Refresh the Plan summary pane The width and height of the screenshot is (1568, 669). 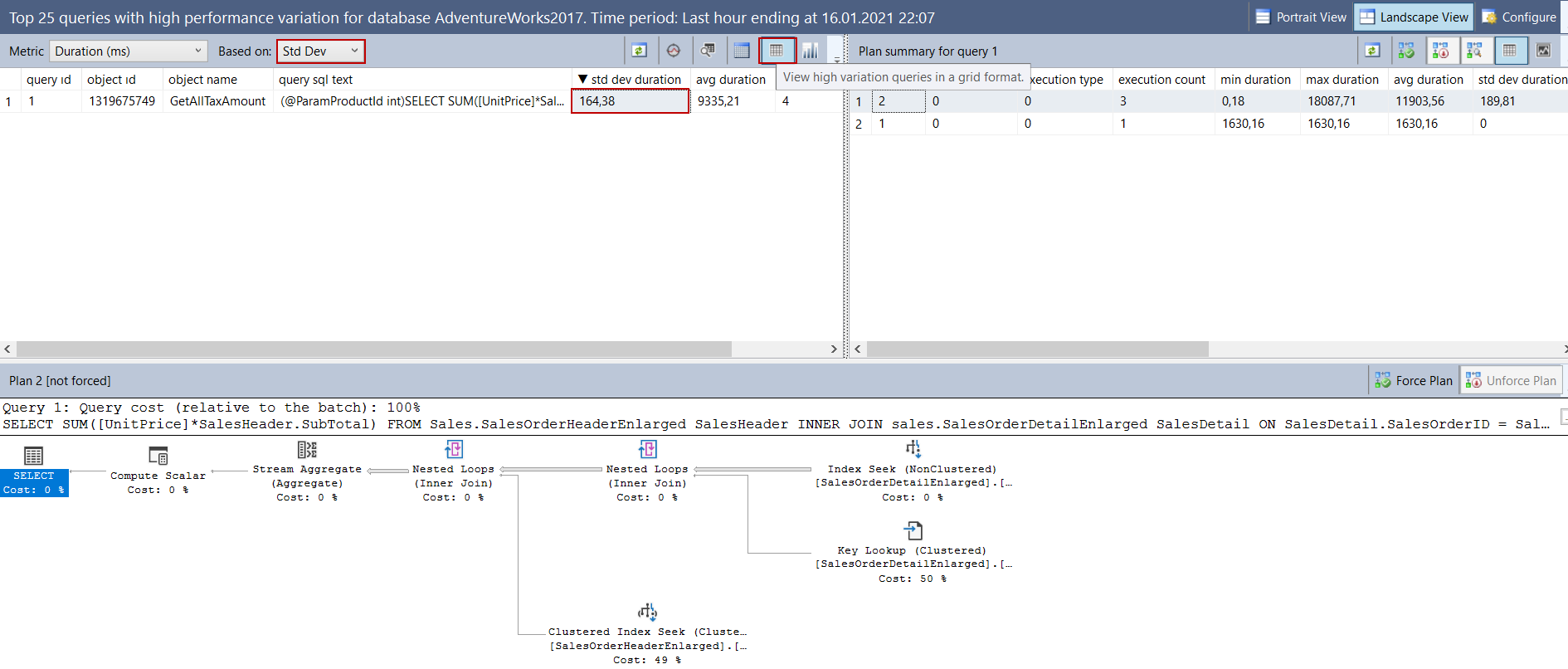pos(1372,51)
